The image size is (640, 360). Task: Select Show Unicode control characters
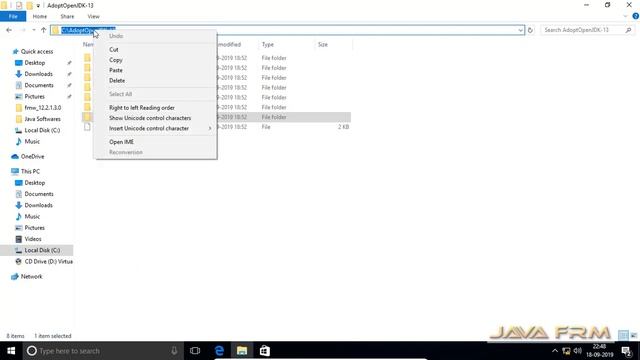pyautogui.click(x=150, y=118)
